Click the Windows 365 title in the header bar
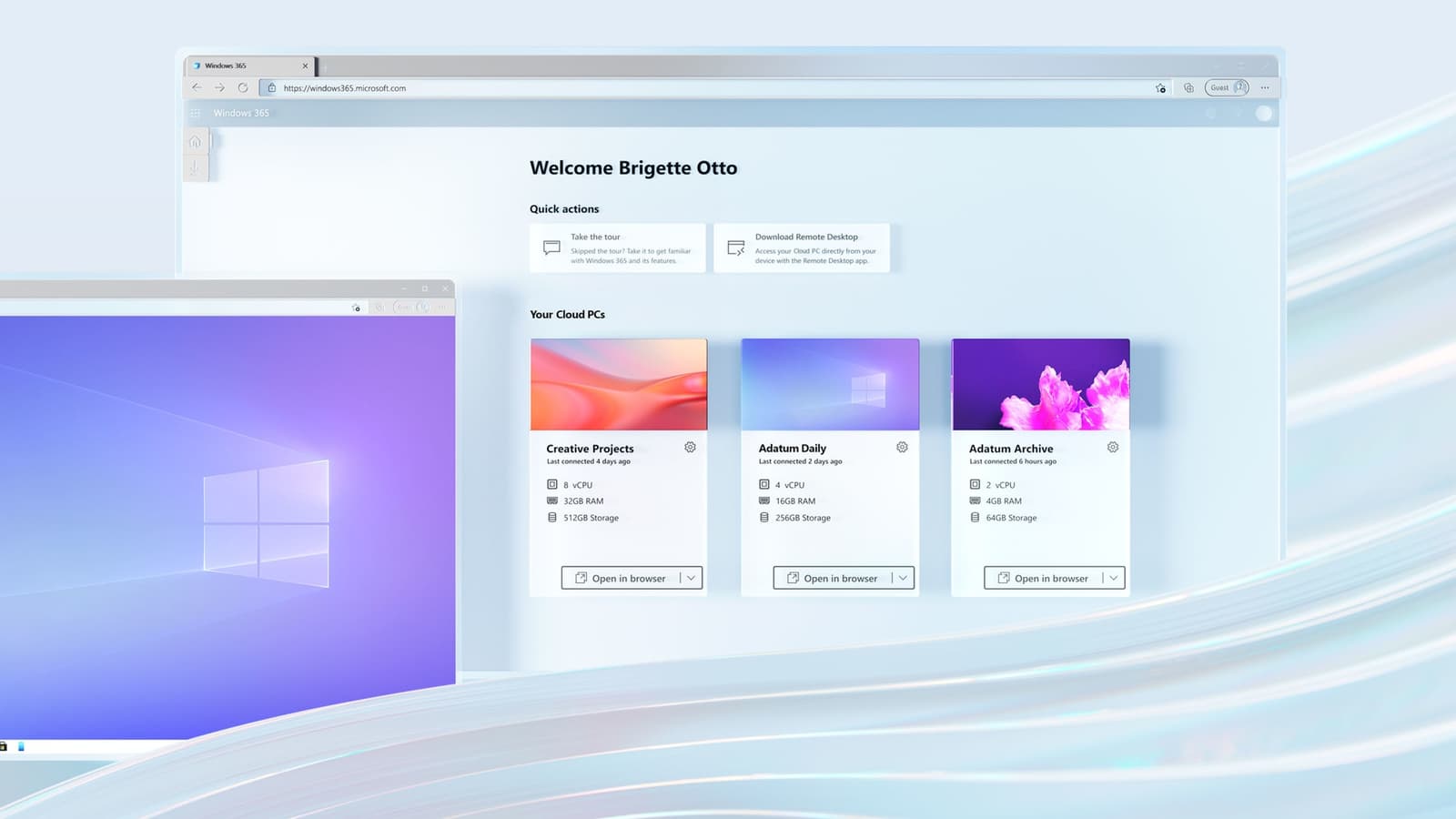This screenshot has height=819, width=1456. [x=241, y=113]
